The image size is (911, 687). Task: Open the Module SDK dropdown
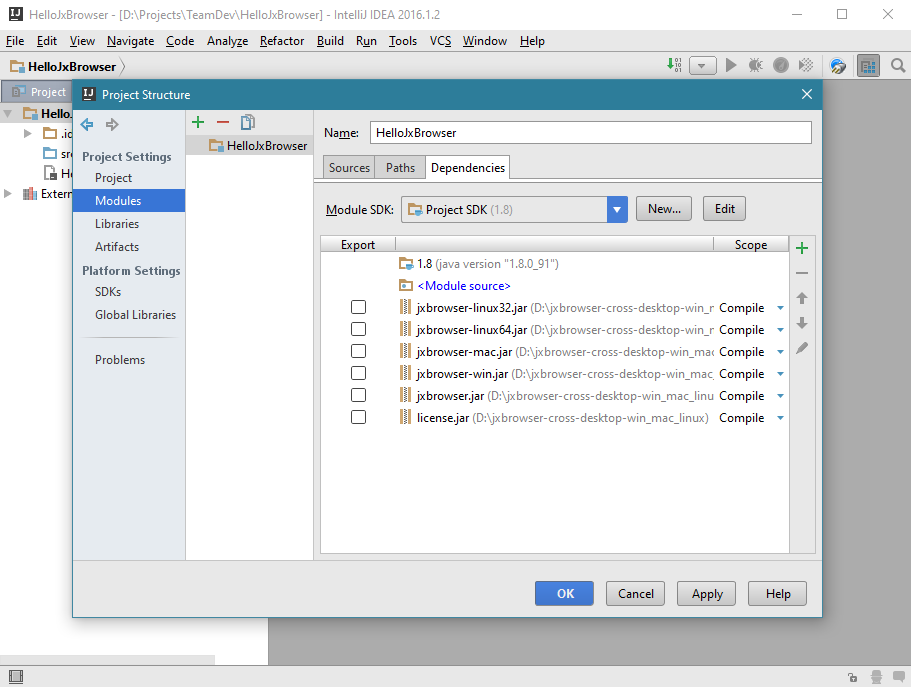pos(617,210)
